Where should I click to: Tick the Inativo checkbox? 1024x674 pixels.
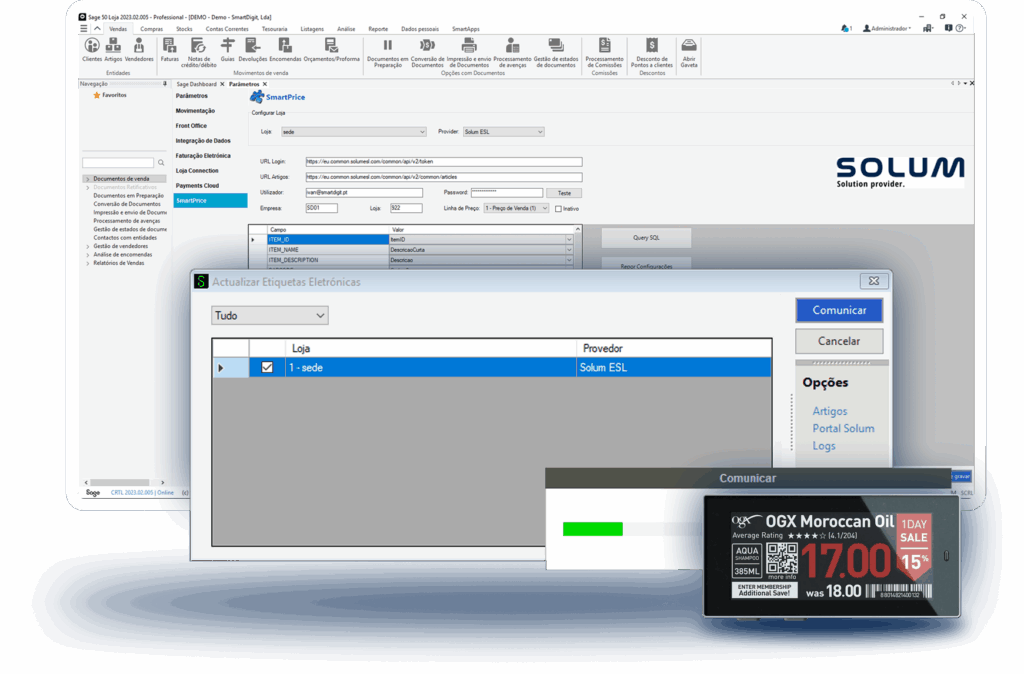point(558,209)
